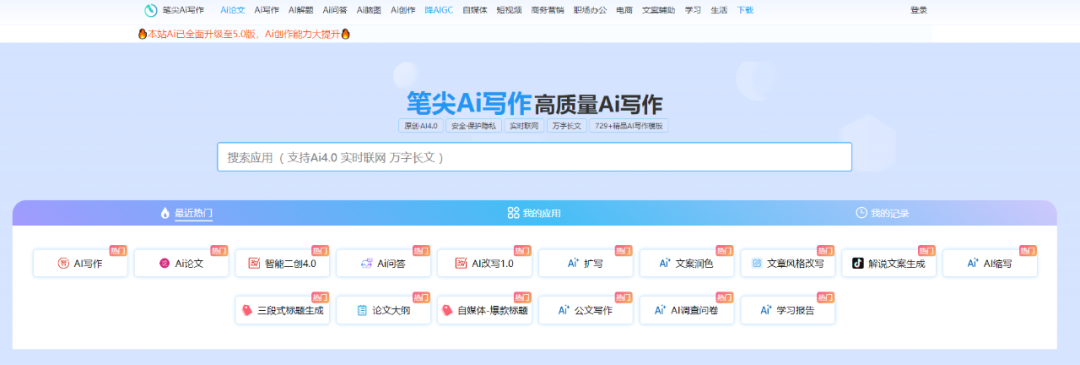This screenshot has height=365, width=1080.
Task: Click the 实时联网 tag
Action: pyautogui.click(x=523, y=127)
